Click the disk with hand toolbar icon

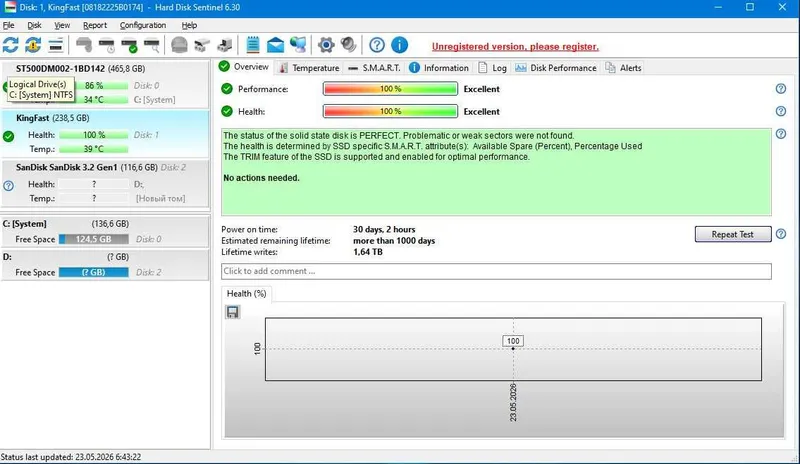[84, 45]
